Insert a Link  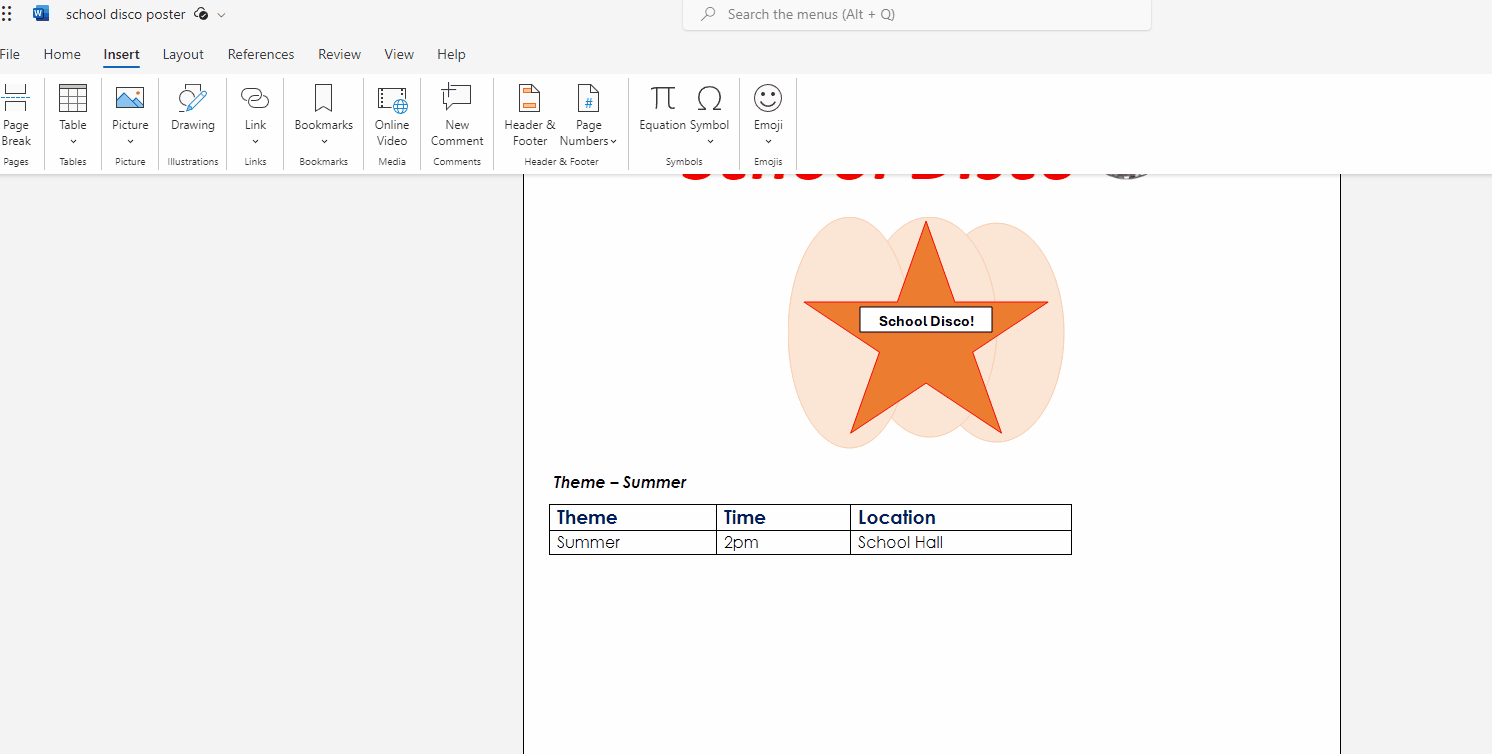[255, 115]
